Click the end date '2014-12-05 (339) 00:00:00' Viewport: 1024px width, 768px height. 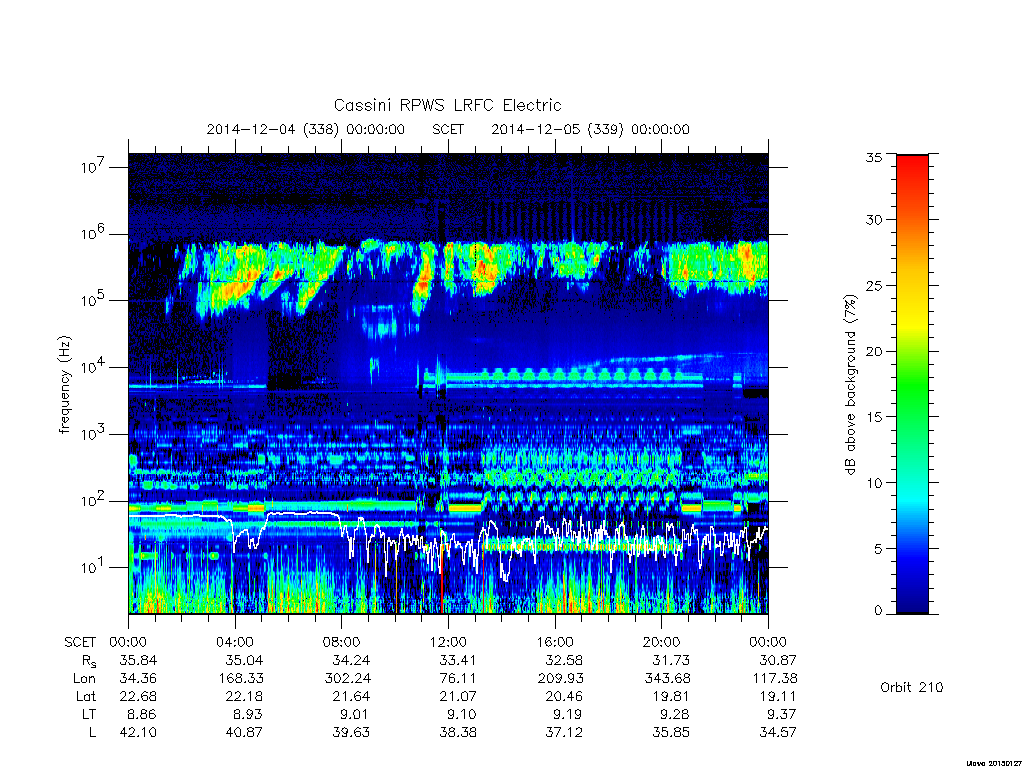pyautogui.click(x=590, y=129)
